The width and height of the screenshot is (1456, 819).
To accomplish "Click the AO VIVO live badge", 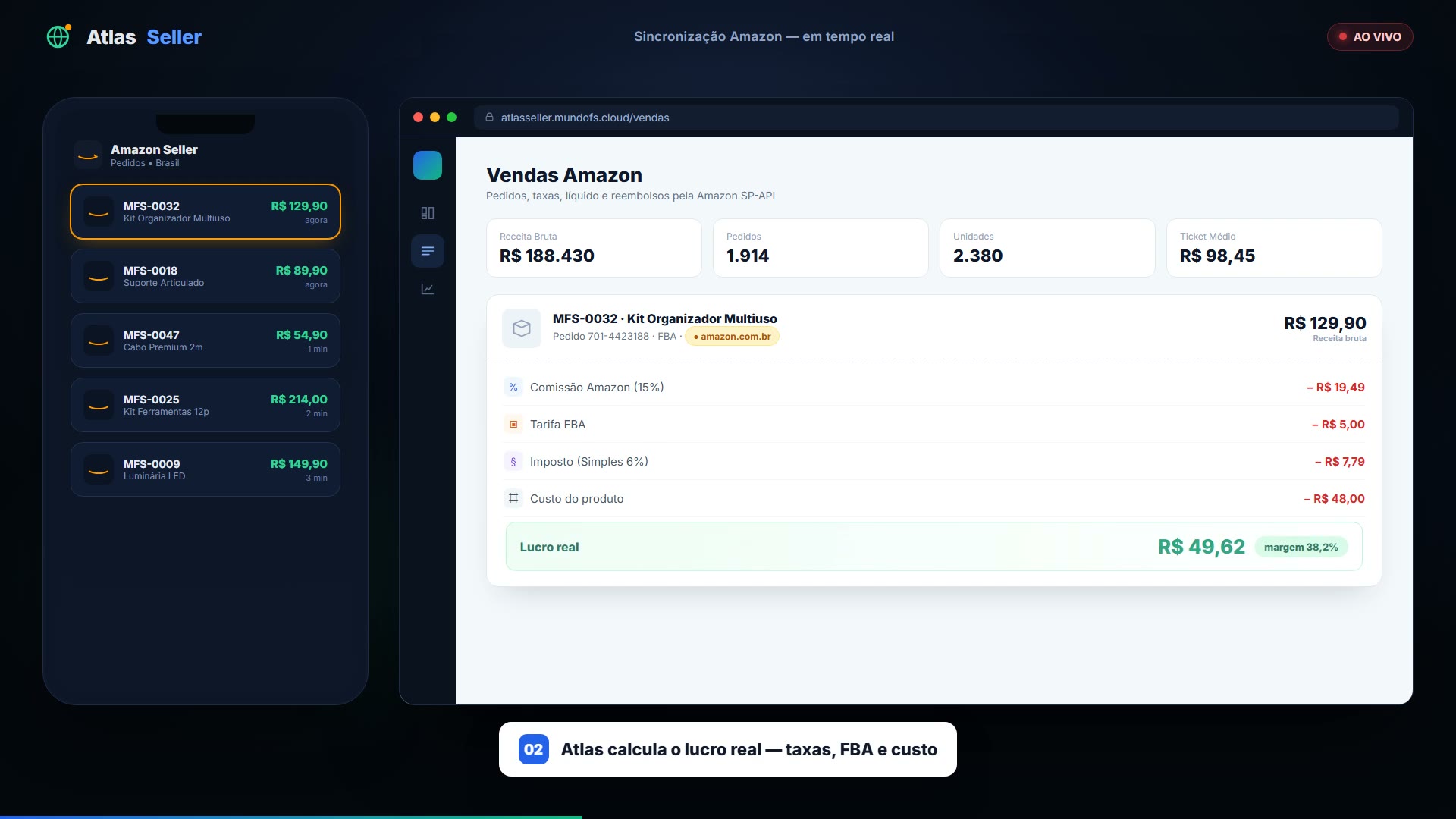I will click(1370, 36).
